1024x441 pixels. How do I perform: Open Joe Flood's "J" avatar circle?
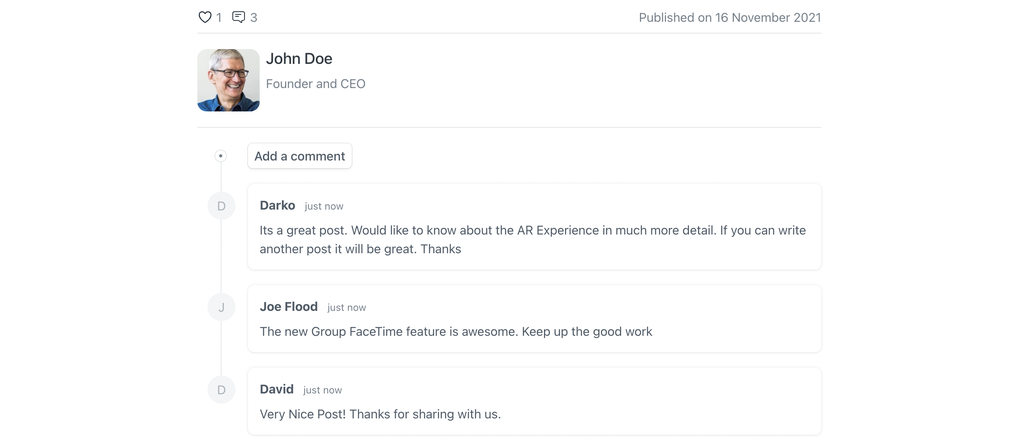[221, 307]
